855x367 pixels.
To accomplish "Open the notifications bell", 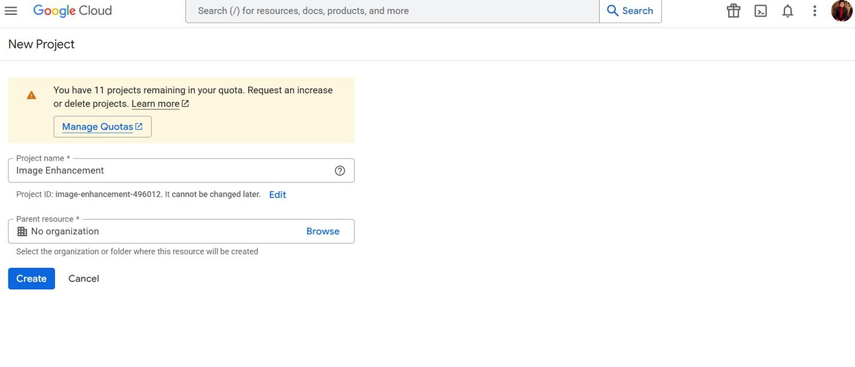I will 787,11.
